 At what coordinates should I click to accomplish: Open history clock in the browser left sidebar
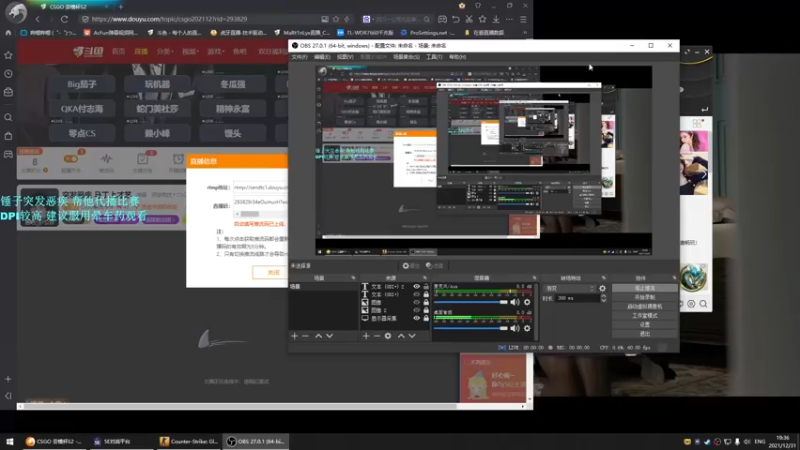(8, 74)
